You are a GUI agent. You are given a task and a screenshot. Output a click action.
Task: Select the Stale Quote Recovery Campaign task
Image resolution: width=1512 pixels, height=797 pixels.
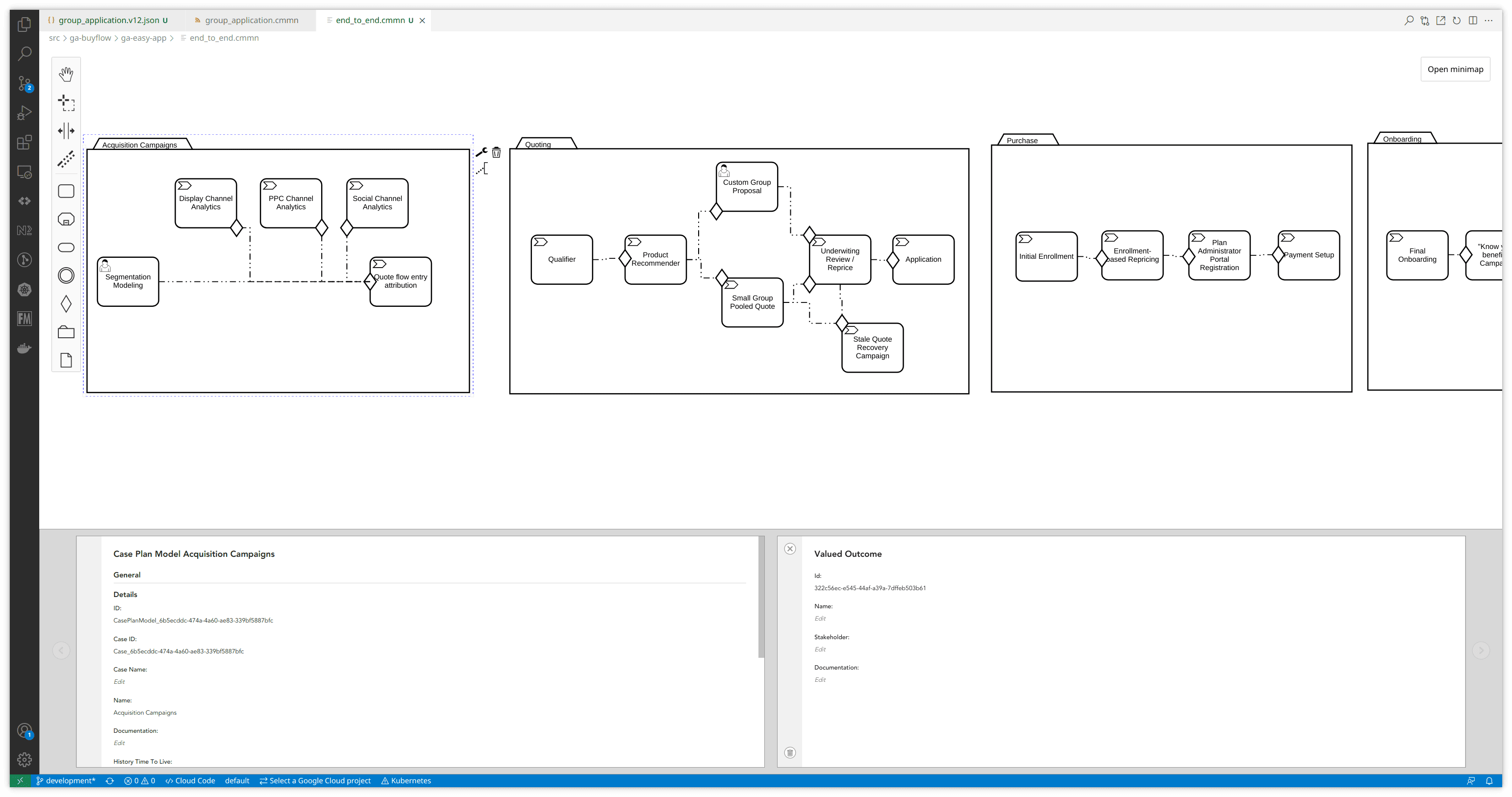(872, 348)
